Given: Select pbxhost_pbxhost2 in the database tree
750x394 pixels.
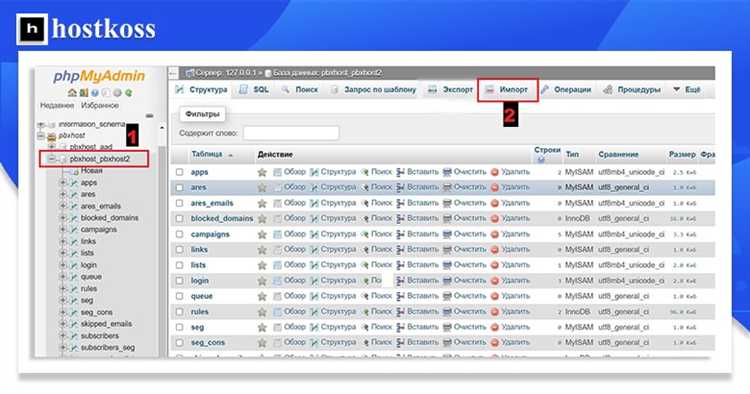Looking at the screenshot, I should (99, 159).
